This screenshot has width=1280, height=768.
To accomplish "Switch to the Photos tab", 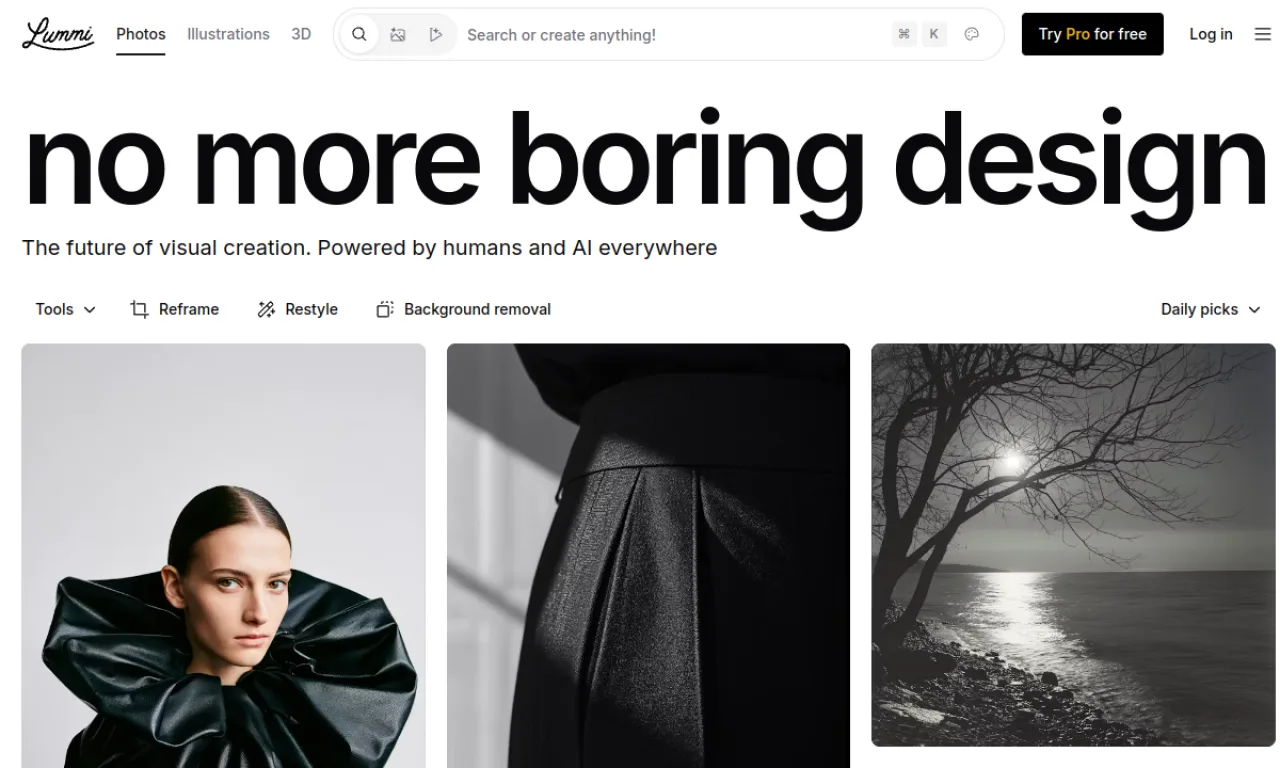I will tap(141, 34).
